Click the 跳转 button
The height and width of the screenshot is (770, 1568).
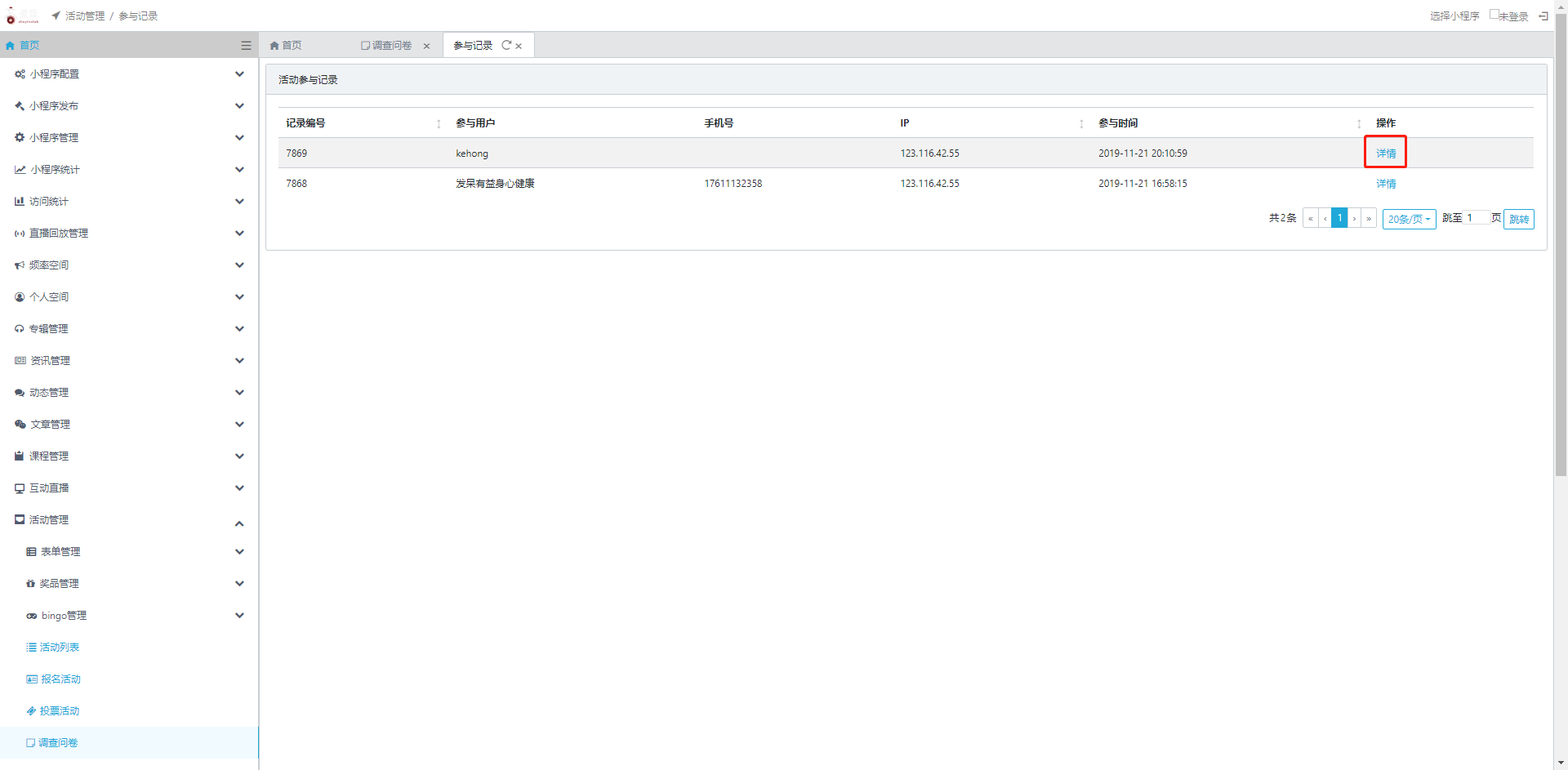(1518, 219)
